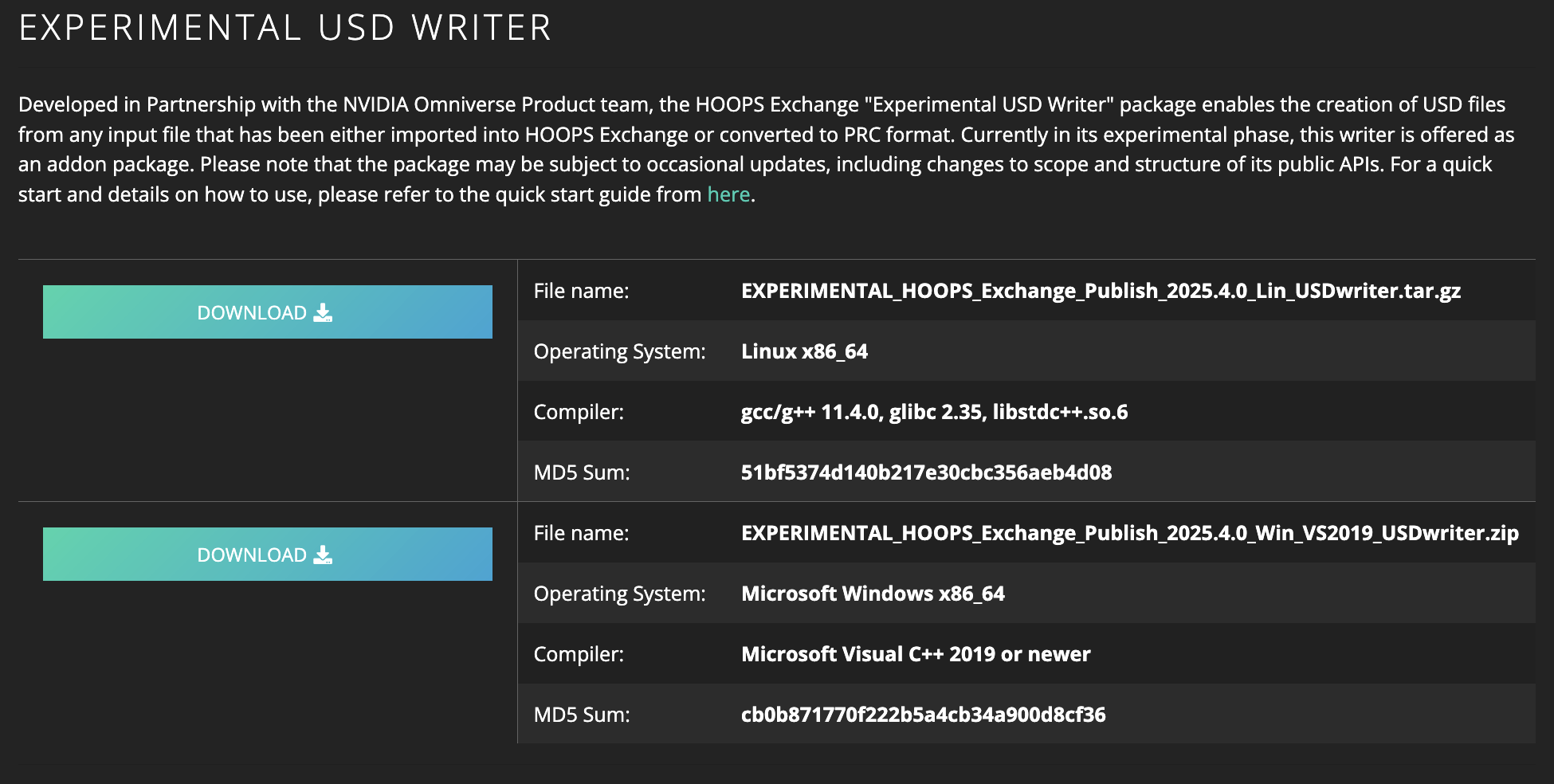Download the Windows VS2019 USD writer zip
This screenshot has width=1554, height=784.
pyautogui.click(x=267, y=555)
